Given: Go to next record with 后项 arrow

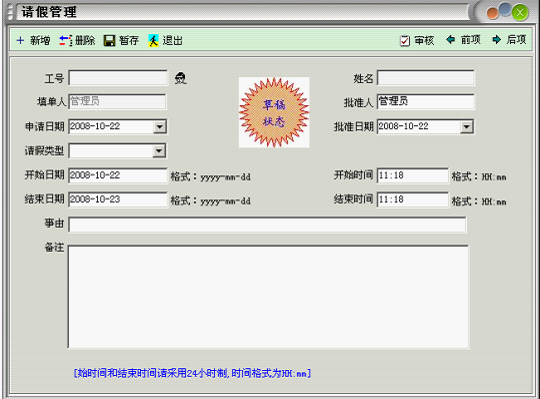Looking at the screenshot, I should click(x=496, y=40).
